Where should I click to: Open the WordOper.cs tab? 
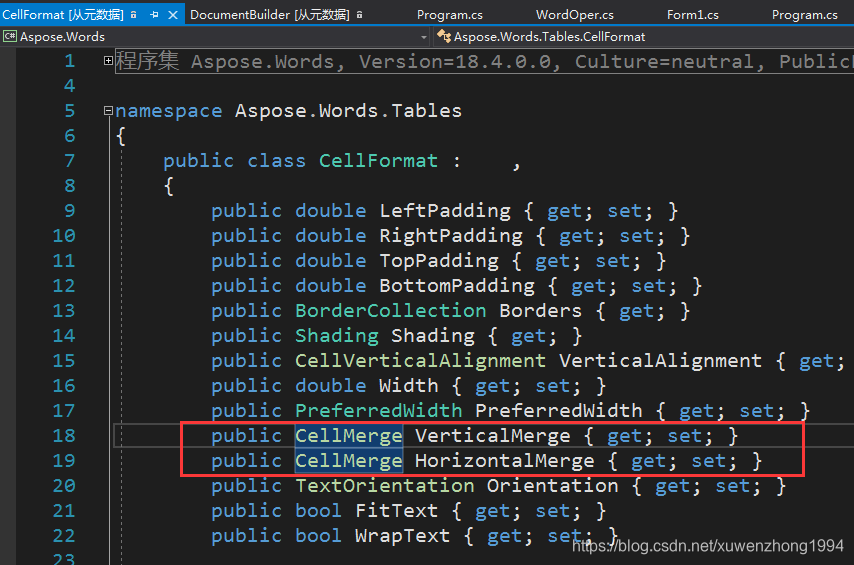[575, 15]
